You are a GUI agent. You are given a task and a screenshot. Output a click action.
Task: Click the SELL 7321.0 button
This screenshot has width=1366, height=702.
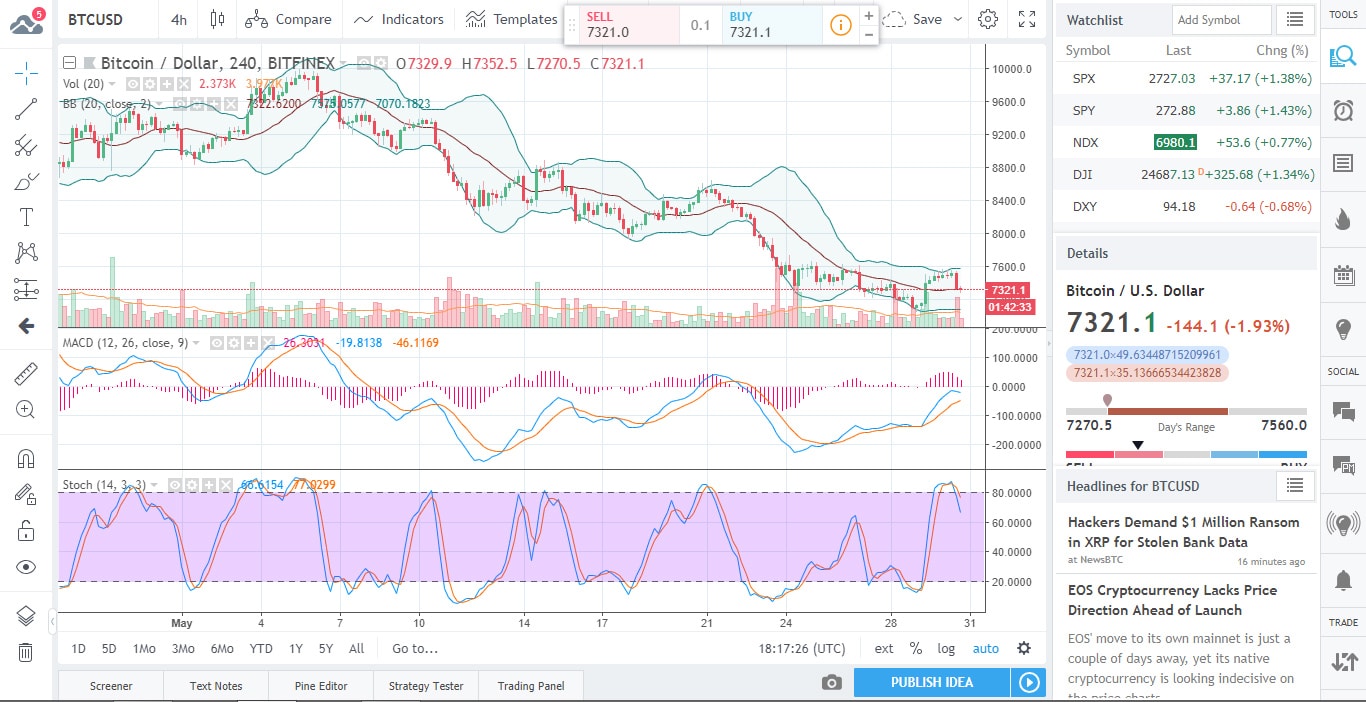[x=629, y=25]
